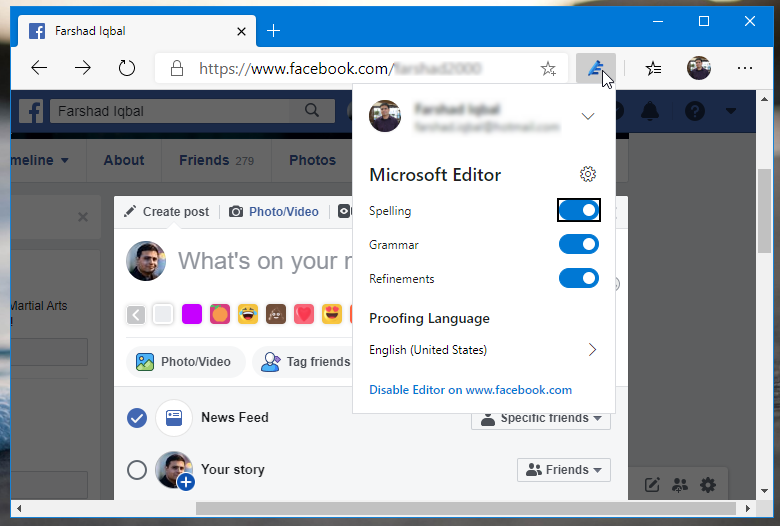Open the favorites list icon
Viewport: 780px width, 526px height.
[653, 68]
